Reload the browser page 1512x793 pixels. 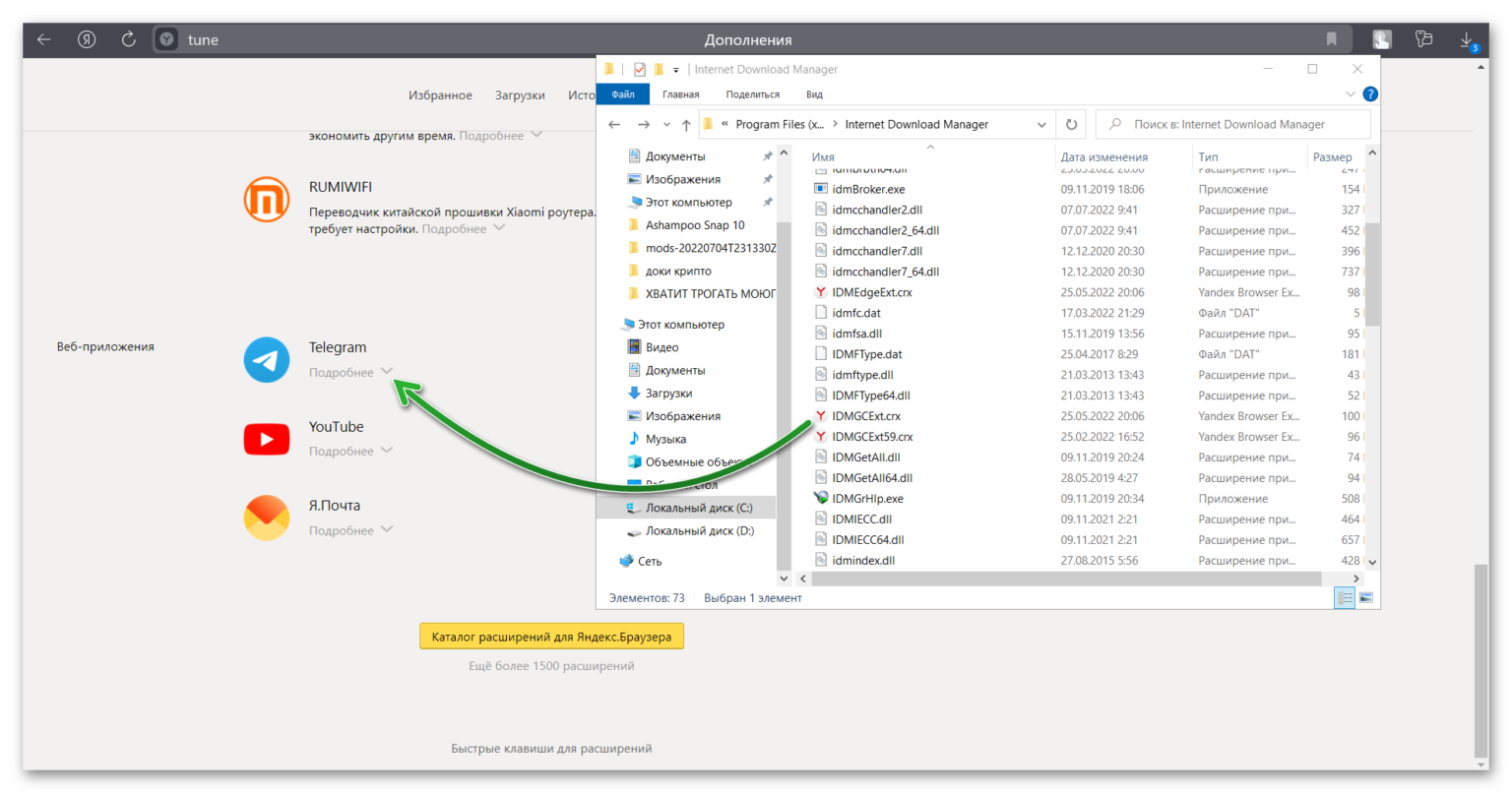(x=128, y=39)
